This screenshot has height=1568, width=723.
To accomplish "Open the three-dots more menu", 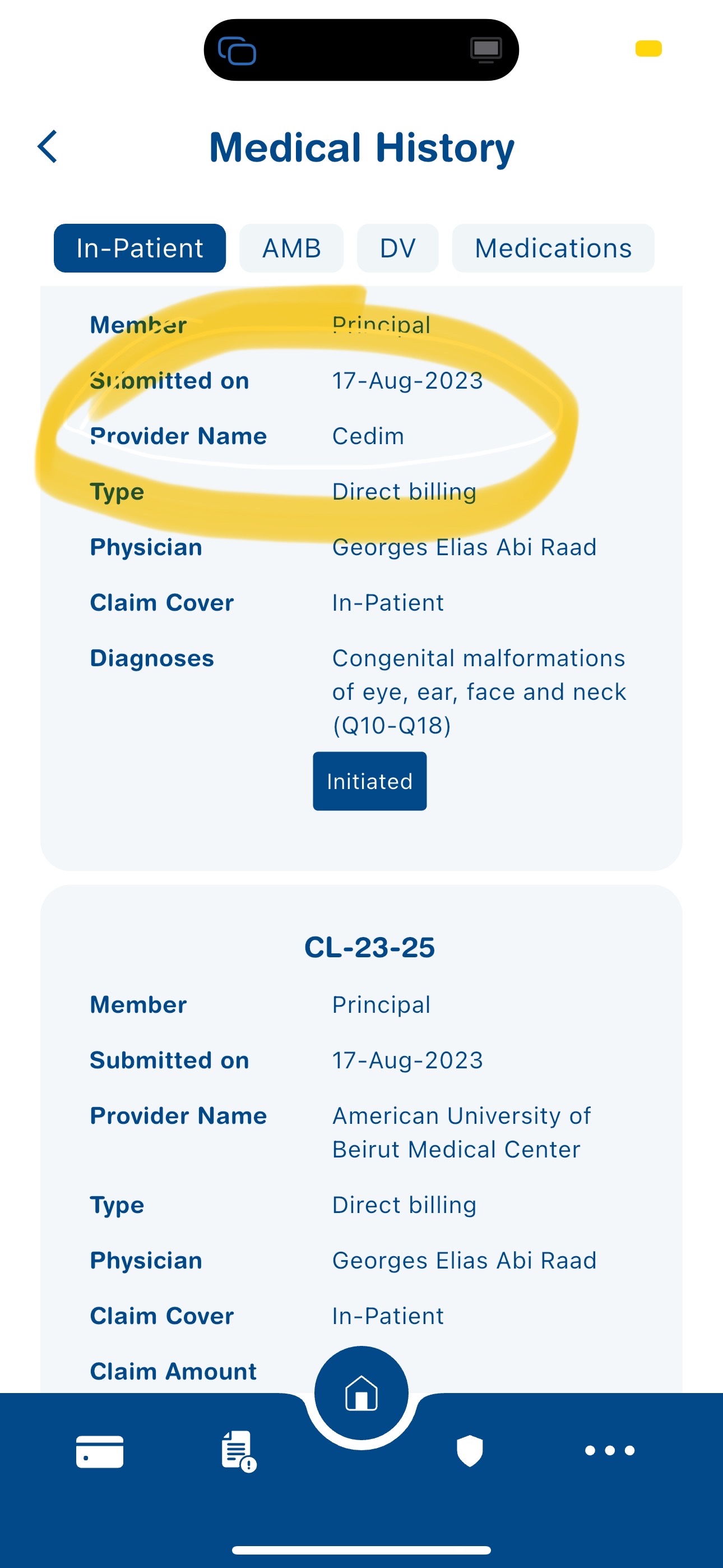I will pos(610,1451).
